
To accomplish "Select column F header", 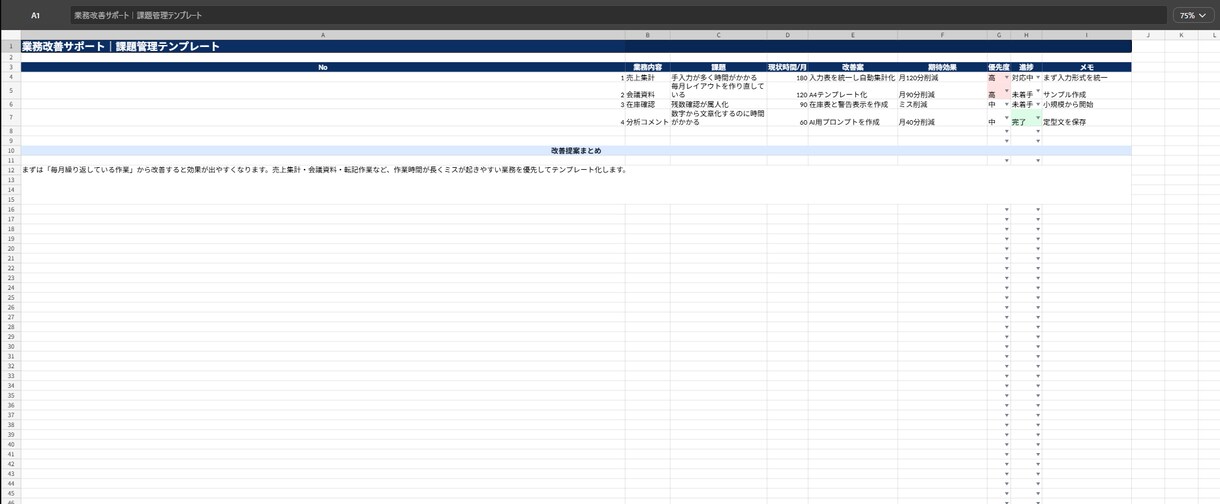I will point(942,35).
